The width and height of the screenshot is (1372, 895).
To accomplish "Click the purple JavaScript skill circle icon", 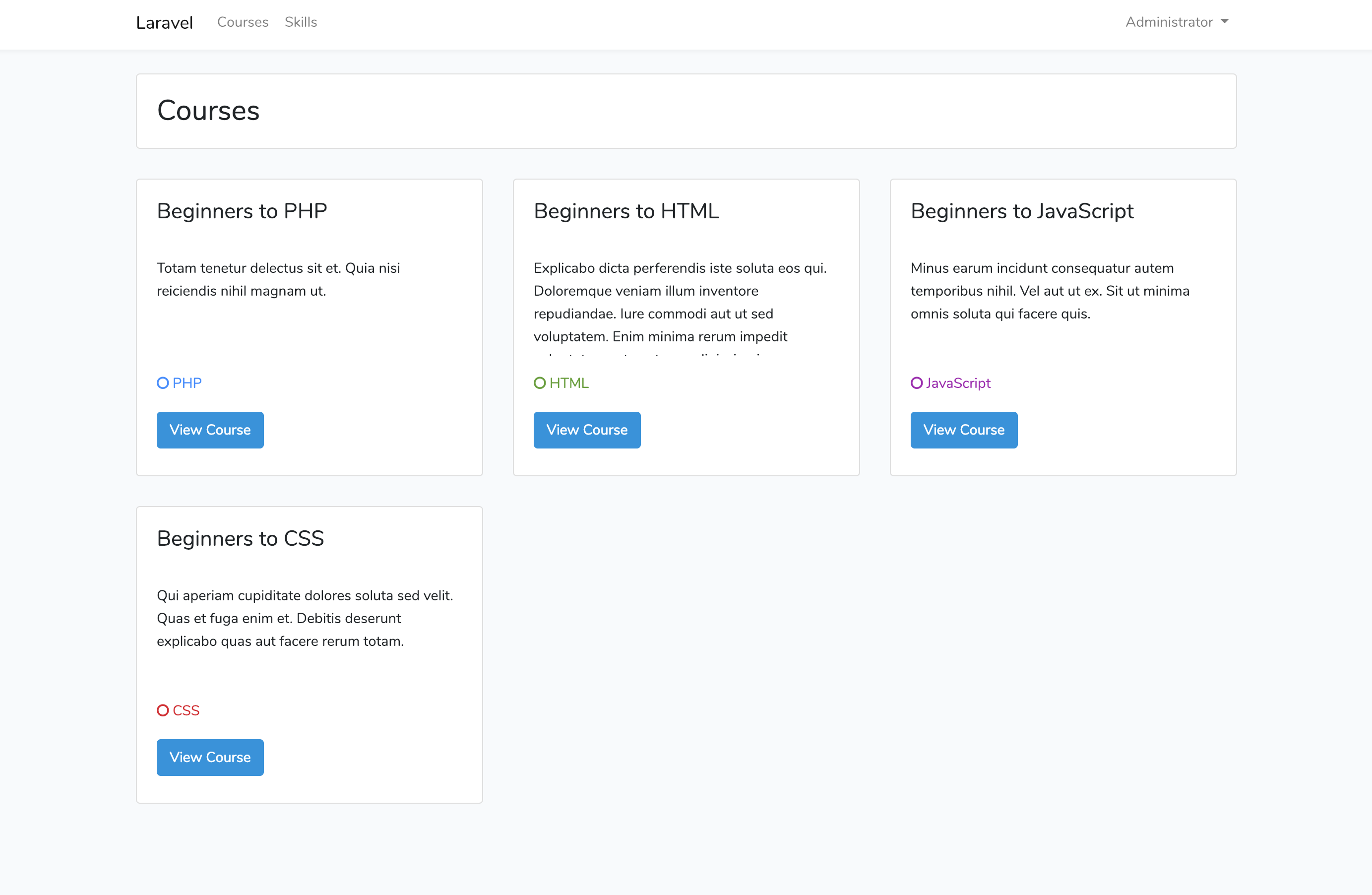I will pyautogui.click(x=917, y=383).
